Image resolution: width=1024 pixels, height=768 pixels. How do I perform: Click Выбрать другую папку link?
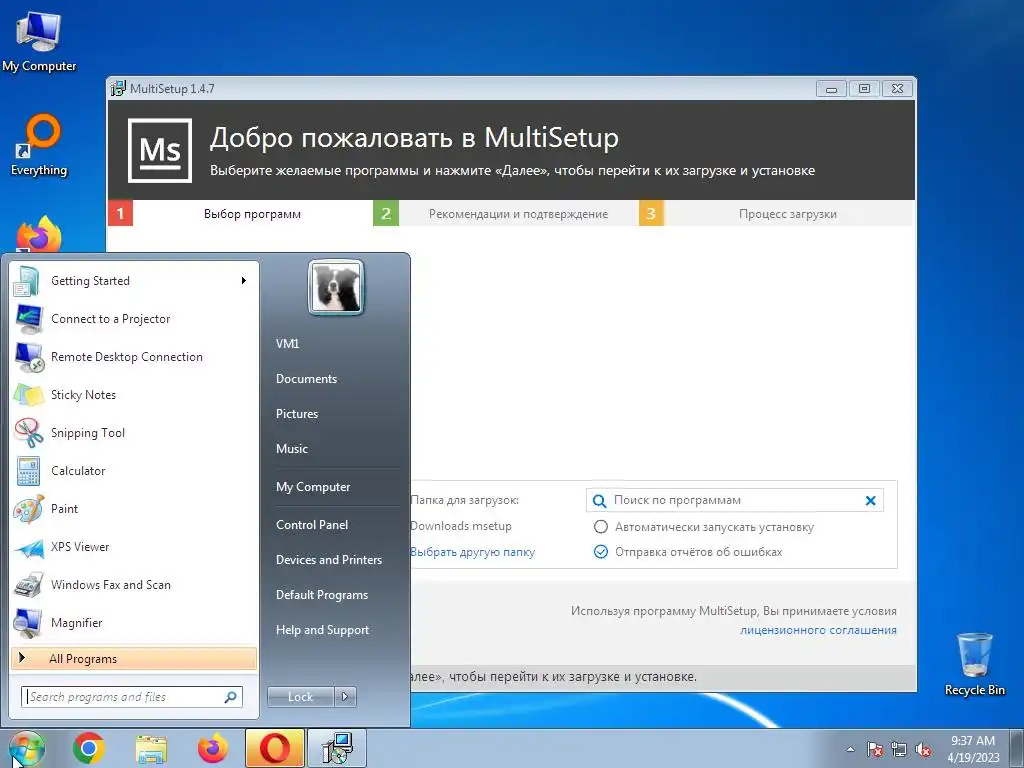pos(472,552)
